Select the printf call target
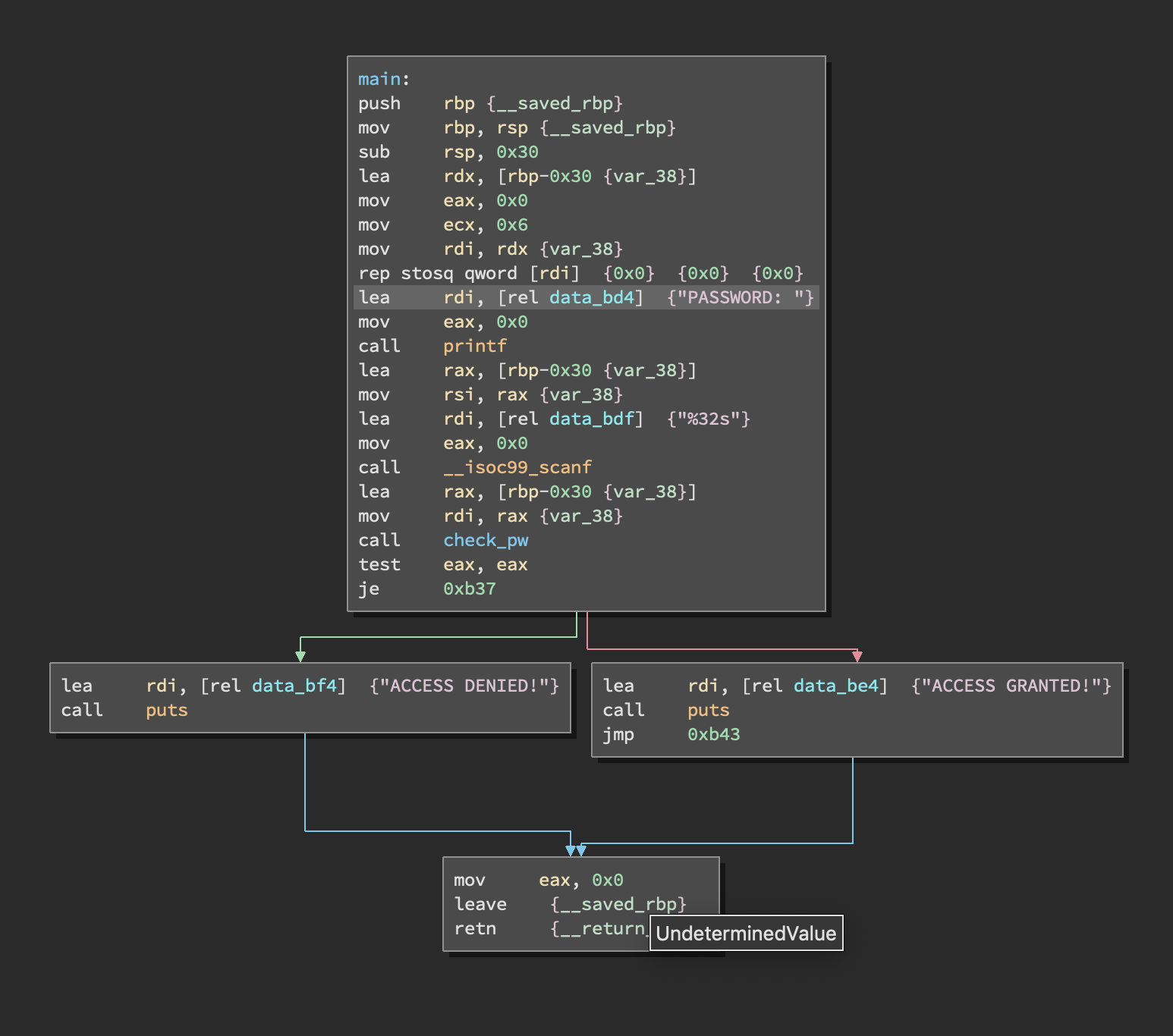 coord(474,346)
